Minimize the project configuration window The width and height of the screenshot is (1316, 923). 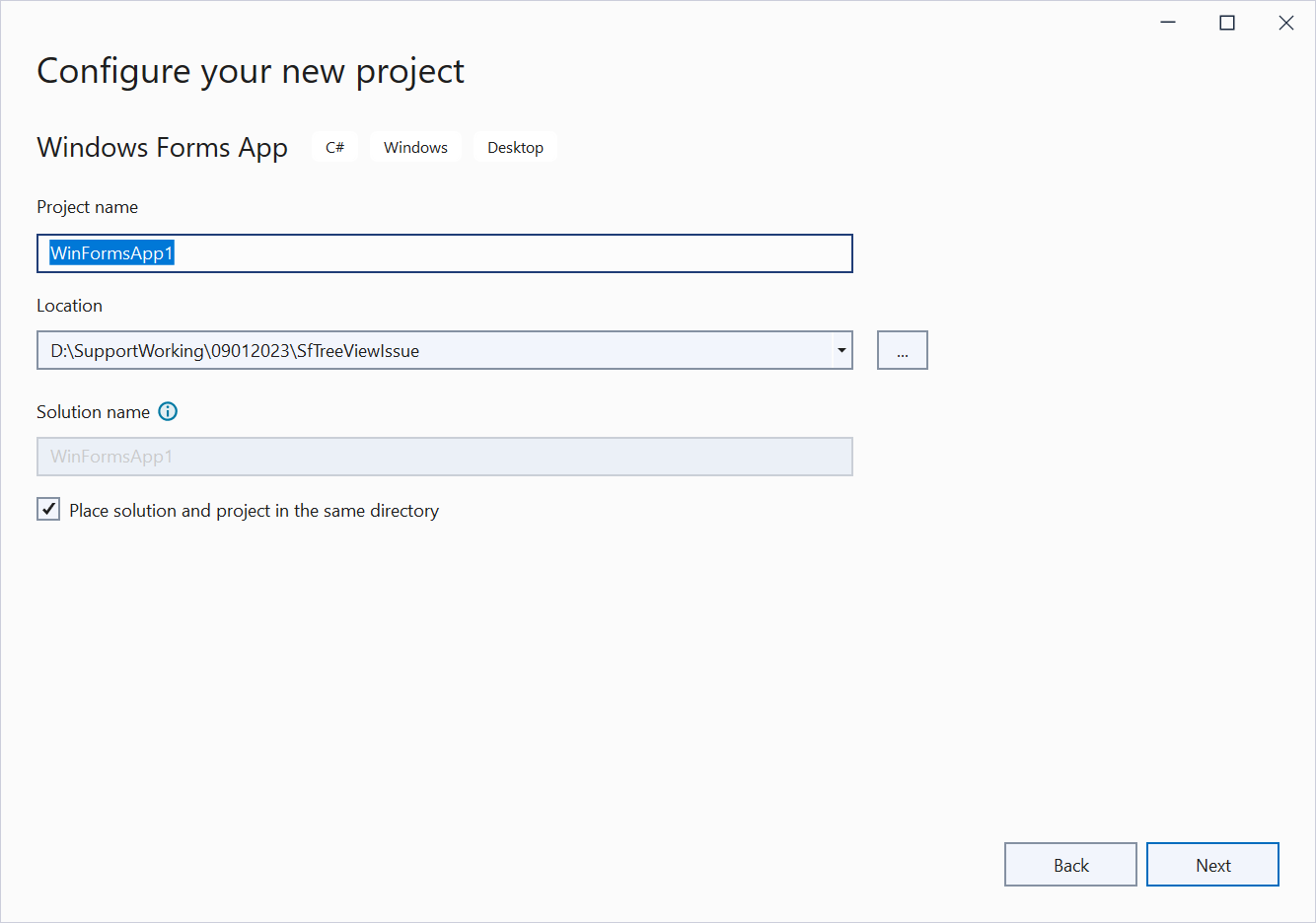click(x=1168, y=22)
